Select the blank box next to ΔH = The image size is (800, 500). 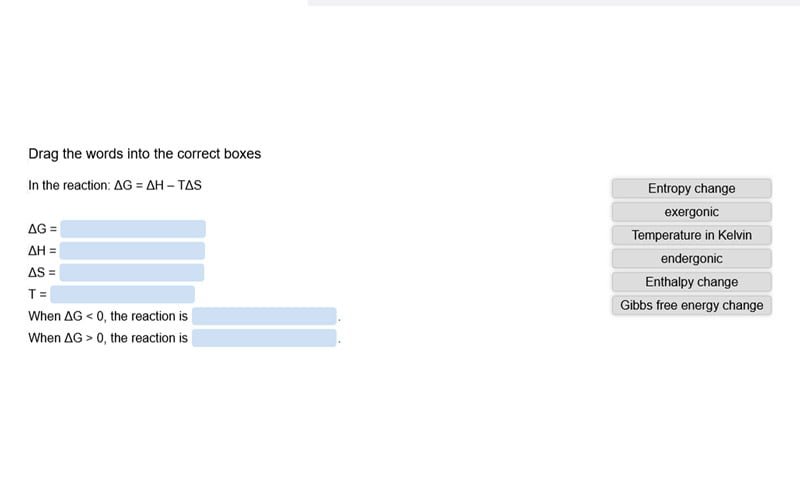coord(132,251)
